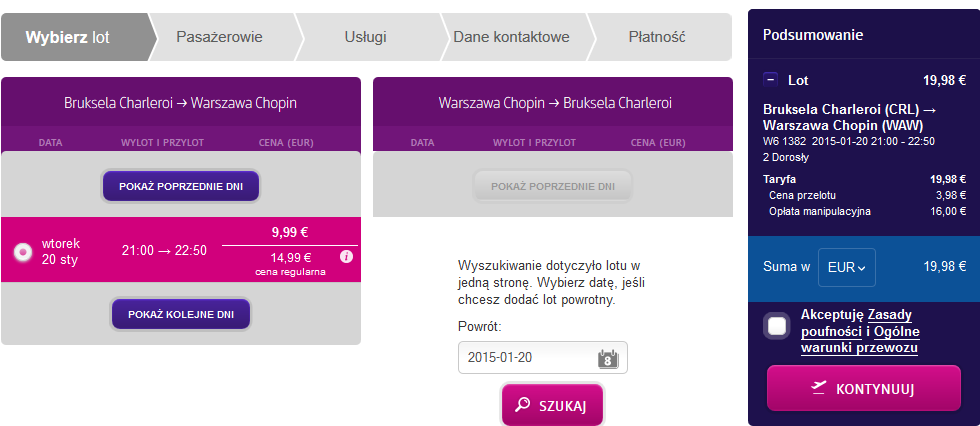Switch to the Dane kontaktowe step
Viewport: 980px width, 426px height.
coord(511,37)
